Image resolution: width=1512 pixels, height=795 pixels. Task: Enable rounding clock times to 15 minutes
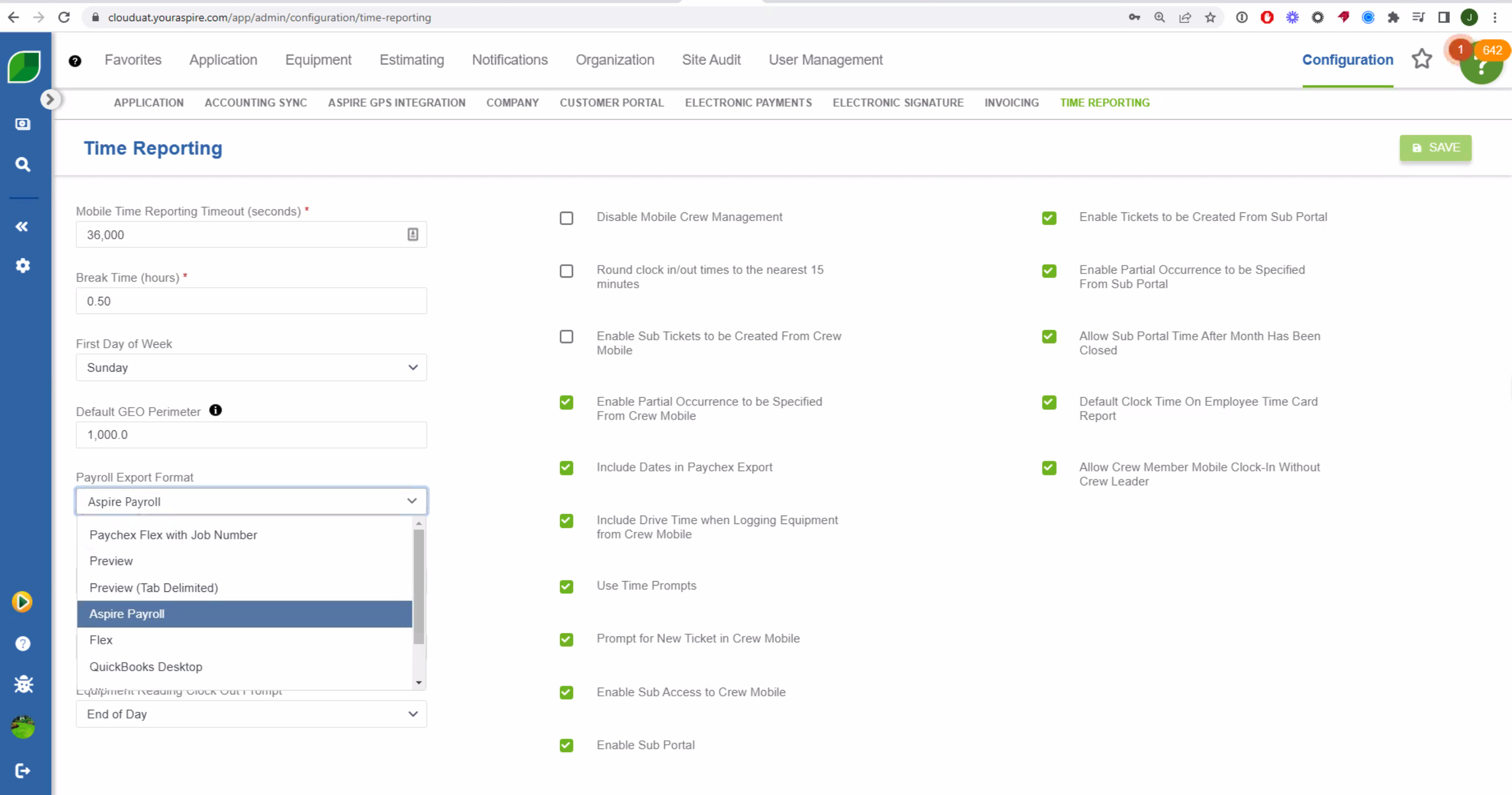(x=567, y=271)
